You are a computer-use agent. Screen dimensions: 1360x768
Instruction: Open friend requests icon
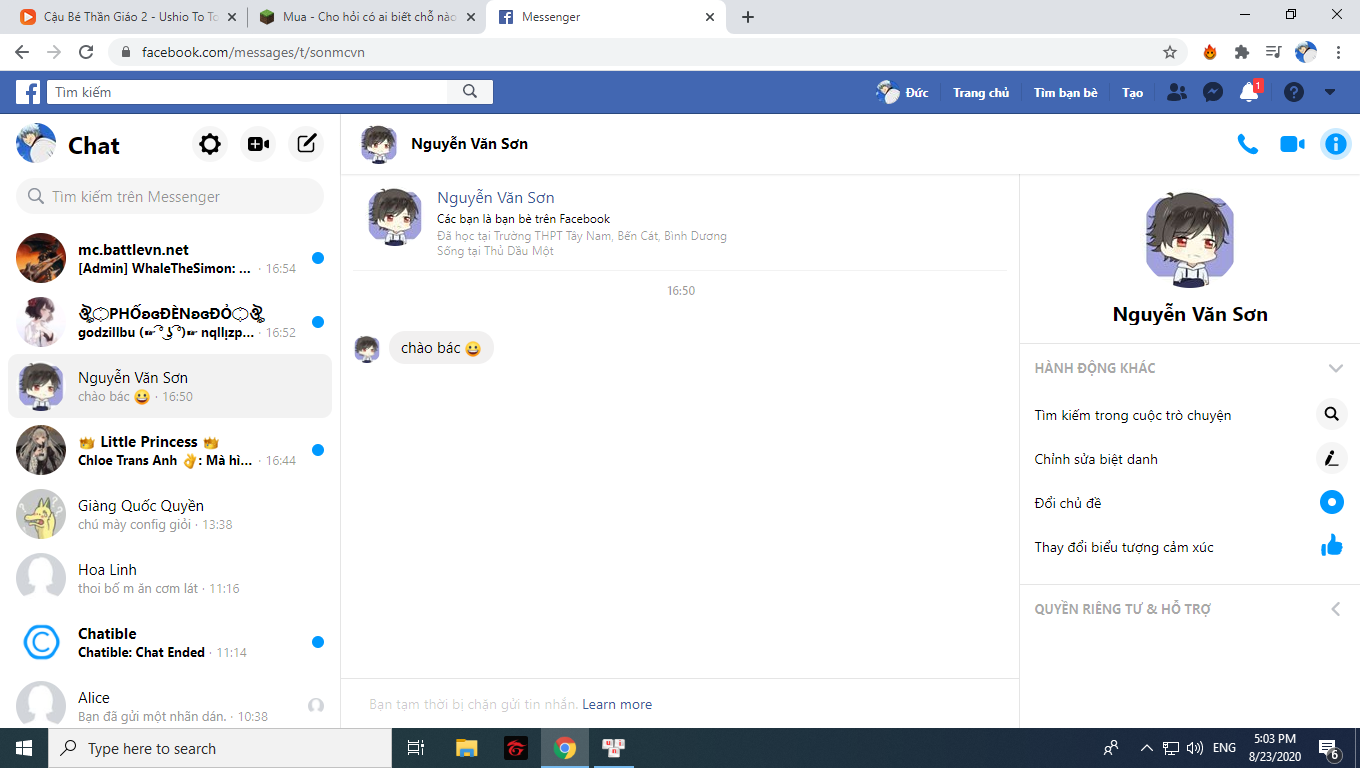tap(1177, 92)
